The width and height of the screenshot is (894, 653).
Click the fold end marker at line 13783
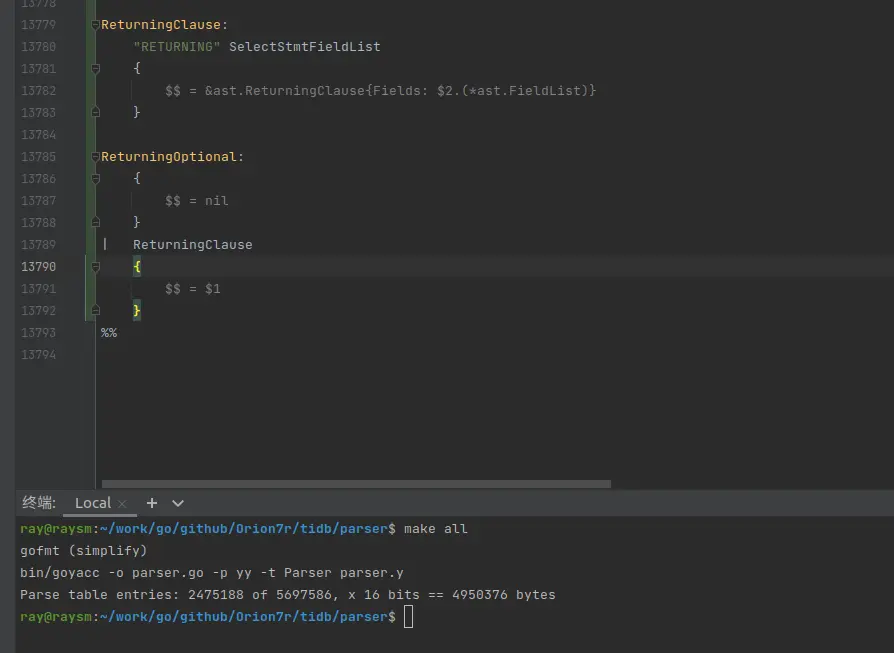(x=96, y=113)
